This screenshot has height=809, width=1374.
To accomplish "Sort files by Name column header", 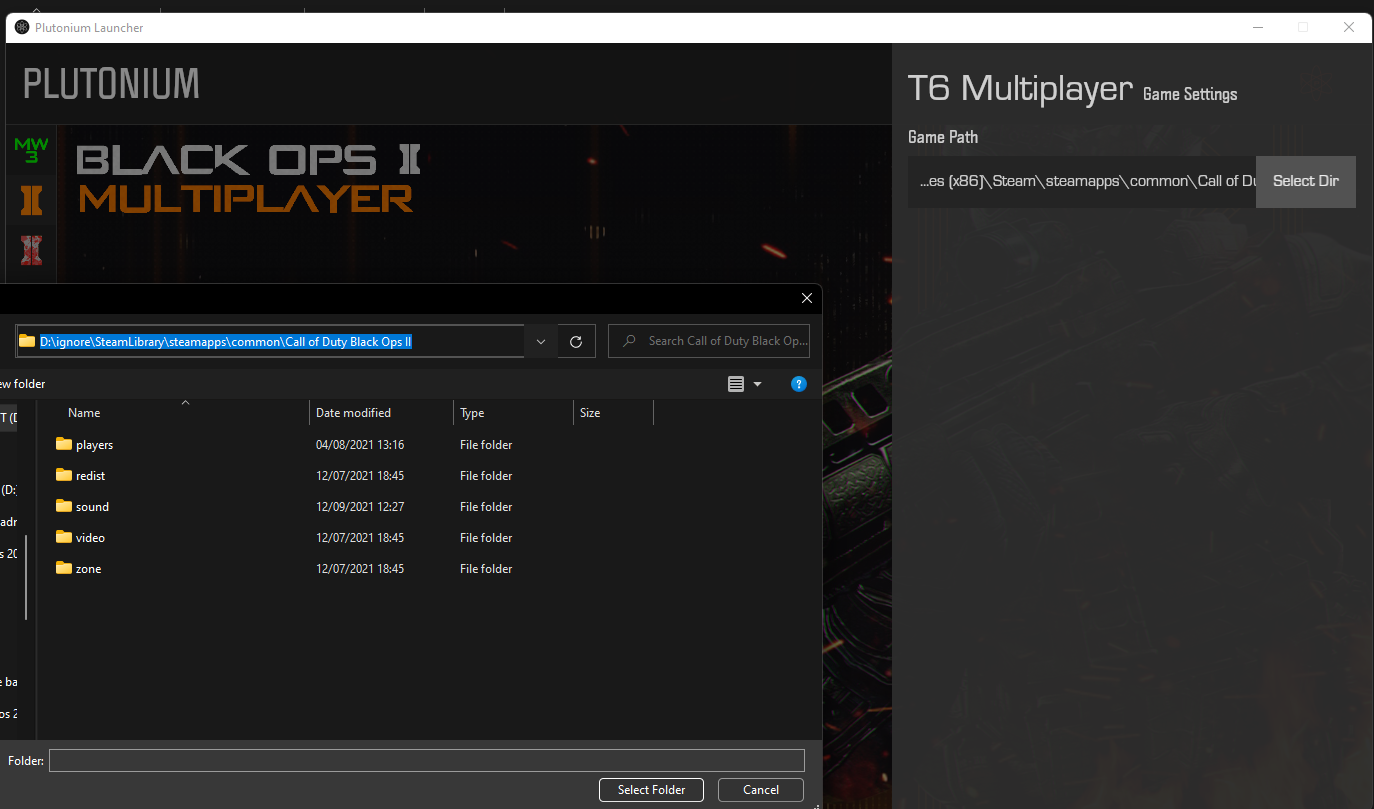I will coord(84,413).
